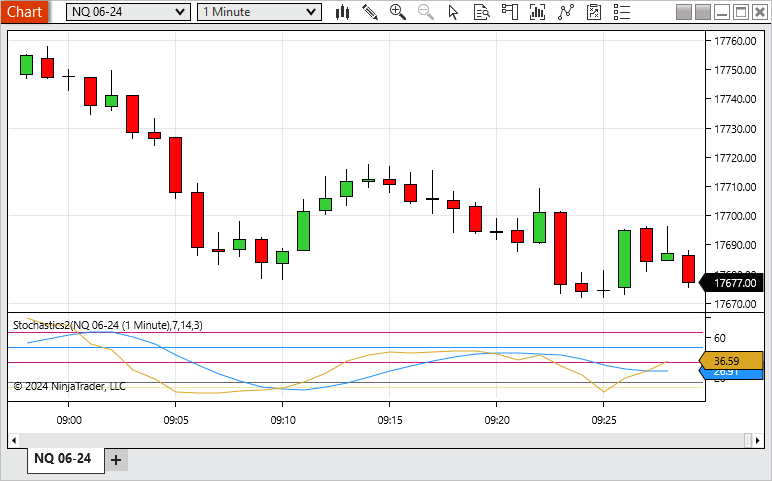Click the second grey link button

pos(703,12)
